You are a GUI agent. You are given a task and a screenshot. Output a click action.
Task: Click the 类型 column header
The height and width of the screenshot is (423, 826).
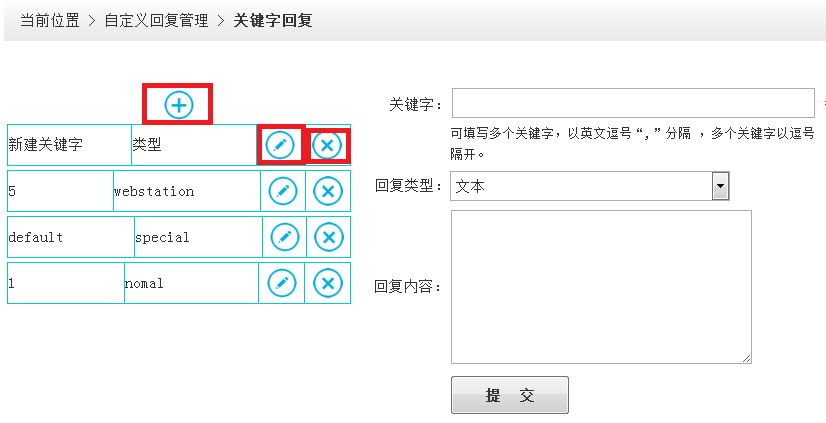[x=192, y=145]
